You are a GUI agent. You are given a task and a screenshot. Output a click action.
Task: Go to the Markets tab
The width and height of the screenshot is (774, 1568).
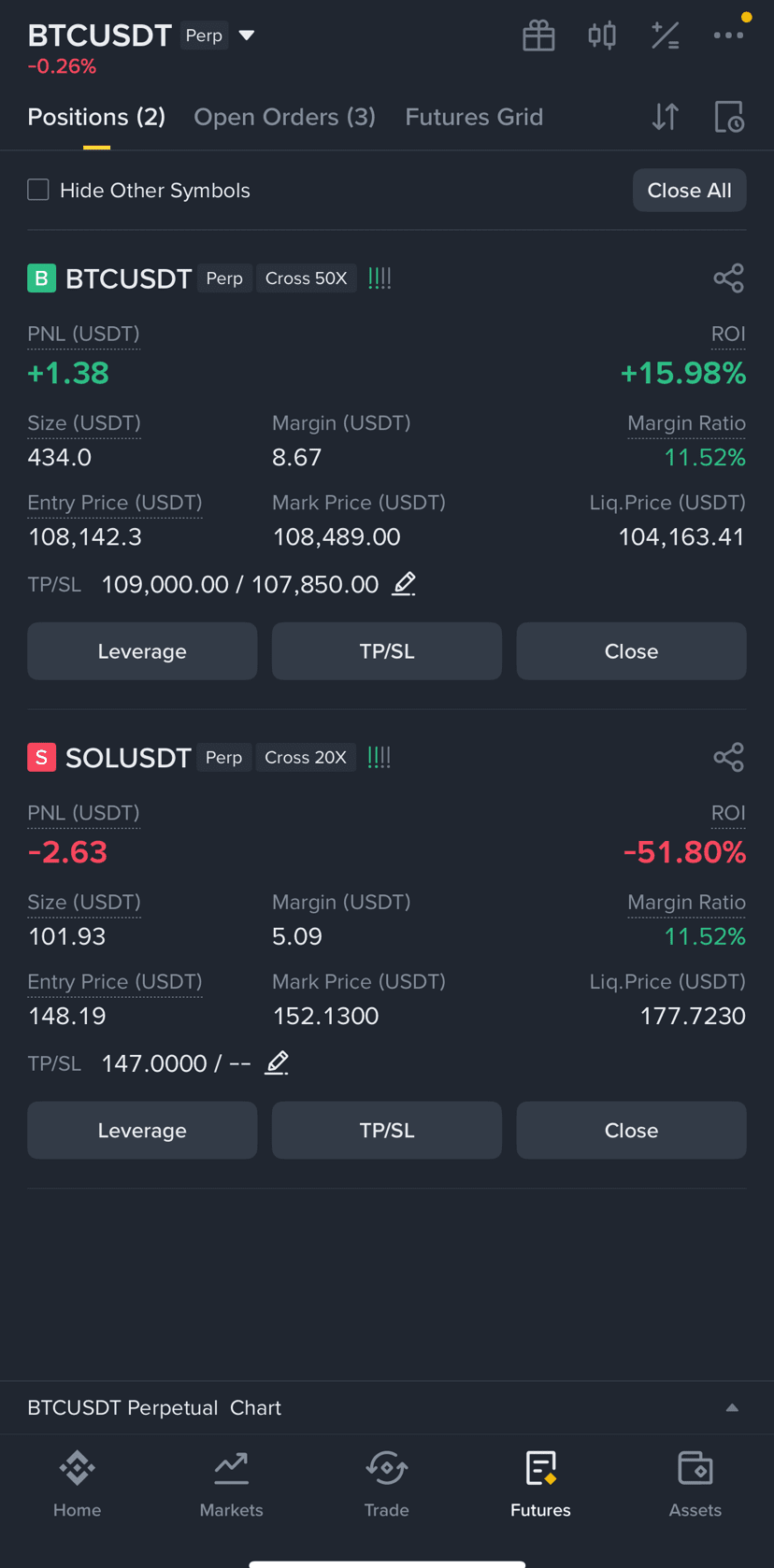[x=232, y=1484]
